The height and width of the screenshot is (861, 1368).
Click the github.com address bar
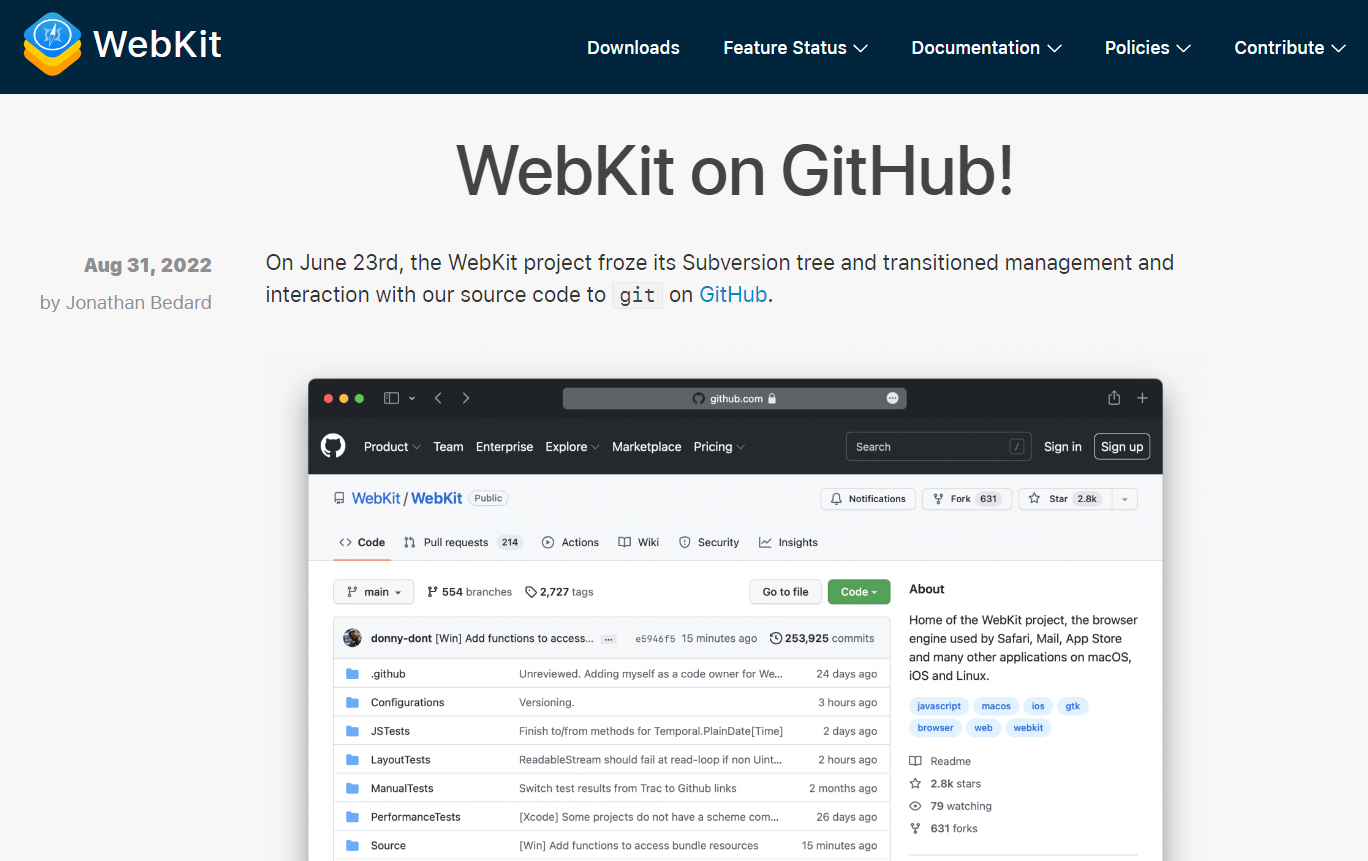[x=734, y=398]
